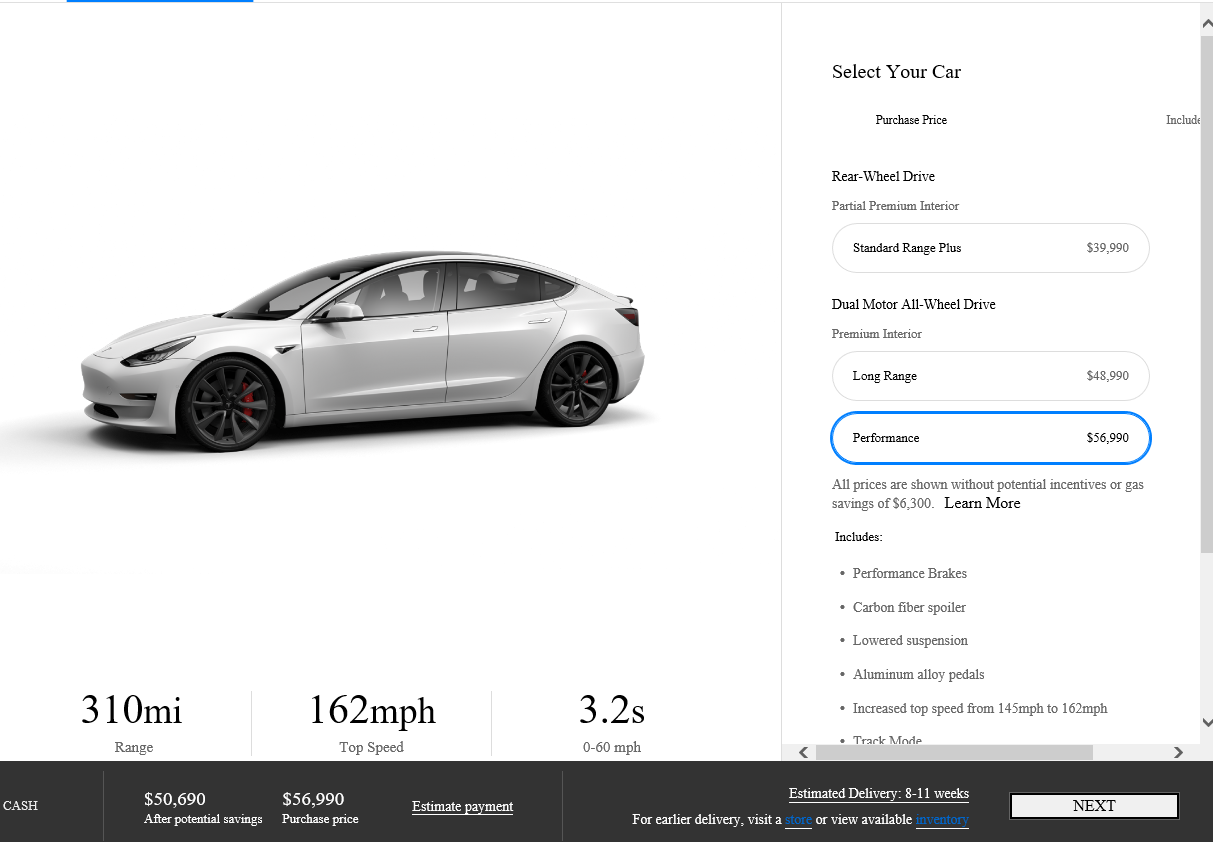Click the Estimated Delivery: 8-11 weeks link
Viewport: 1213px width, 842px height.
[x=879, y=794]
